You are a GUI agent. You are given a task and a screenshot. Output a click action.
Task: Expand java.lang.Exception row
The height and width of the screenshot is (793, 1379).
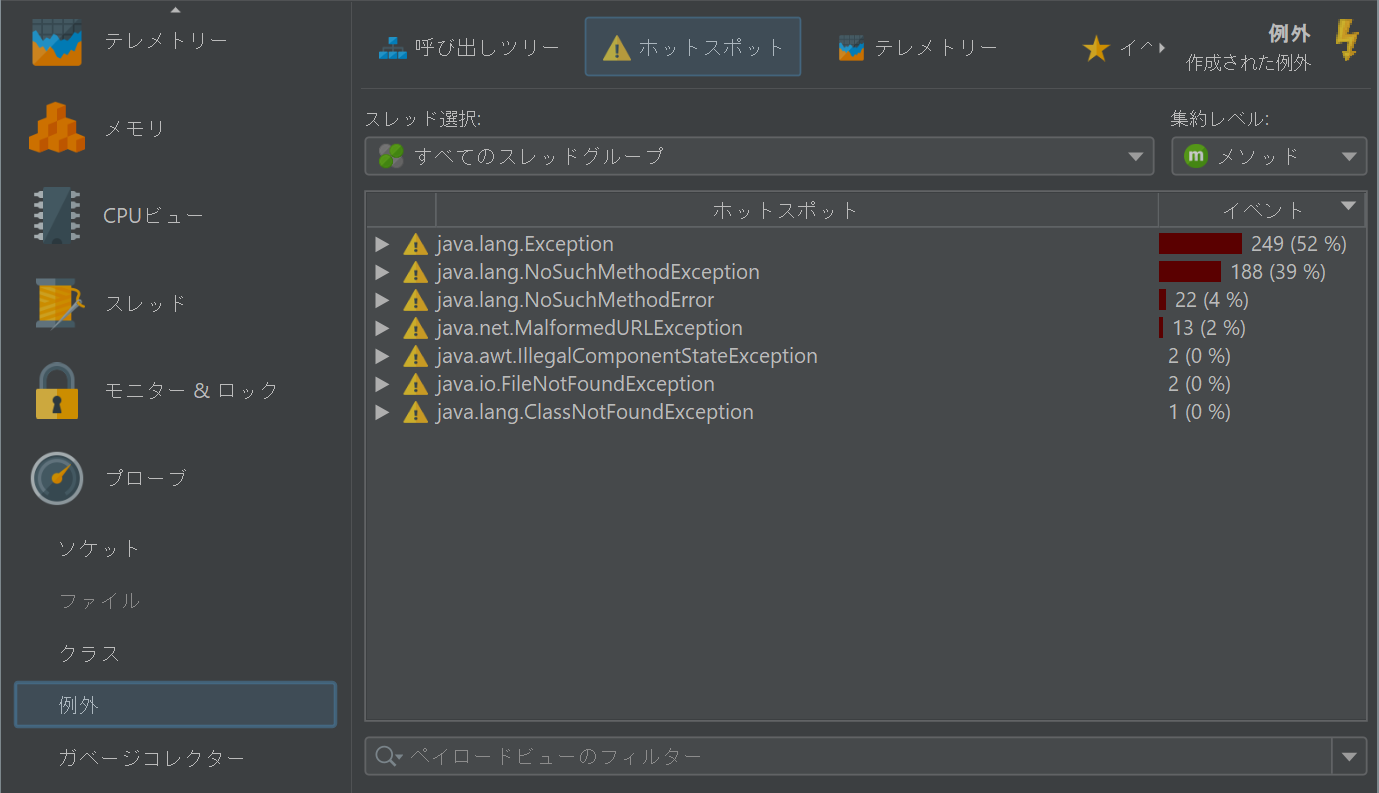pyautogui.click(x=381, y=244)
